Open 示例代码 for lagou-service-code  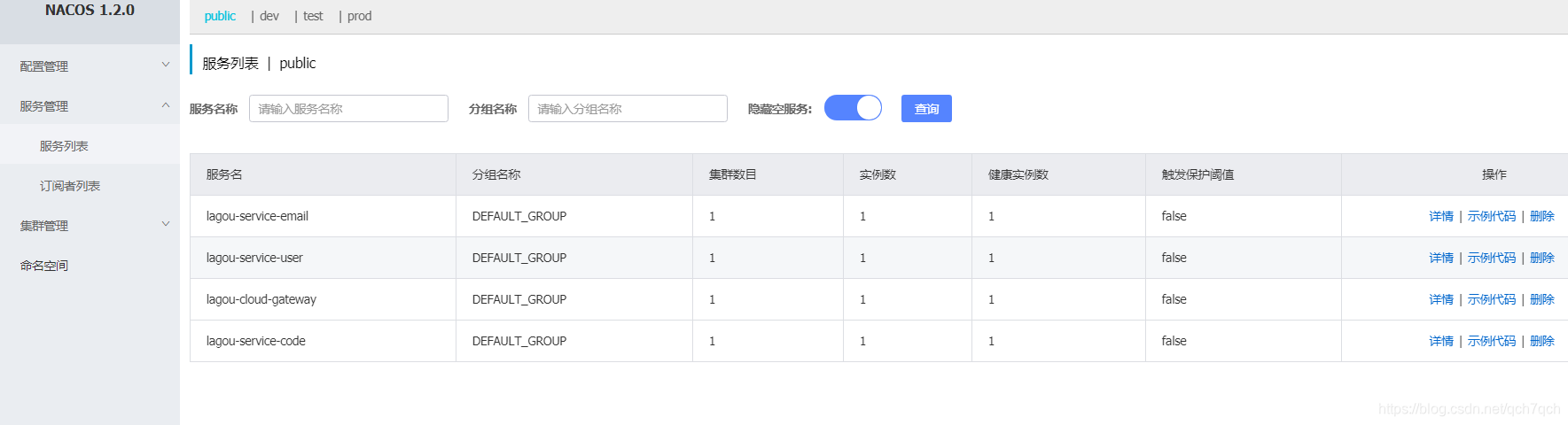1492,341
